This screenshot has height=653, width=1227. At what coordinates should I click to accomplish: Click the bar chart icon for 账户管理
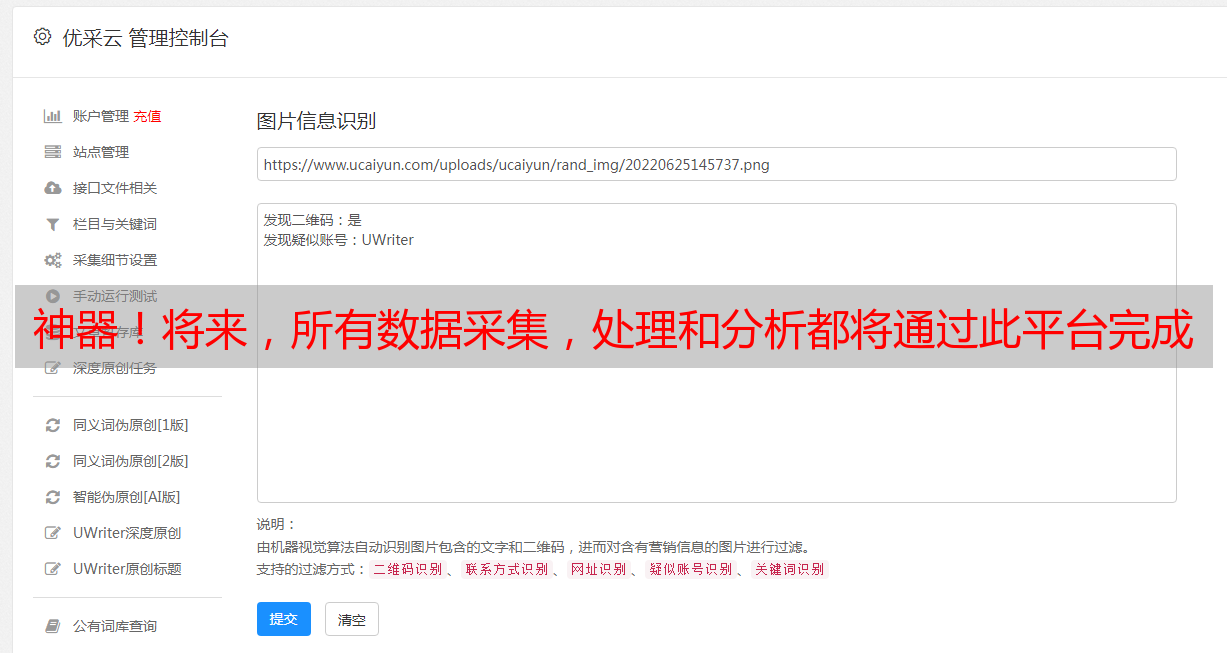[53, 116]
